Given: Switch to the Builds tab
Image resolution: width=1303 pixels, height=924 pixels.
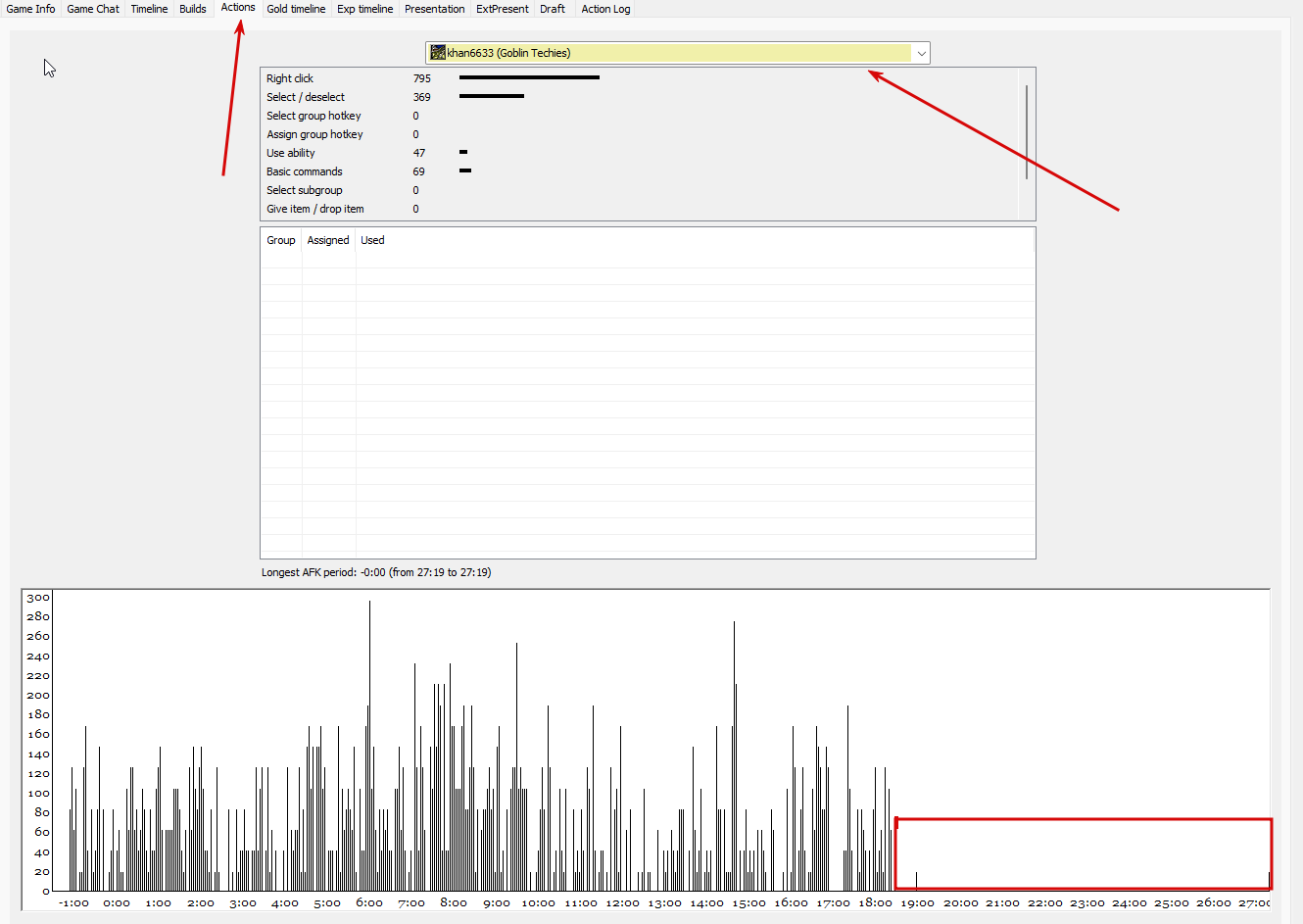Looking at the screenshot, I should click(x=193, y=9).
